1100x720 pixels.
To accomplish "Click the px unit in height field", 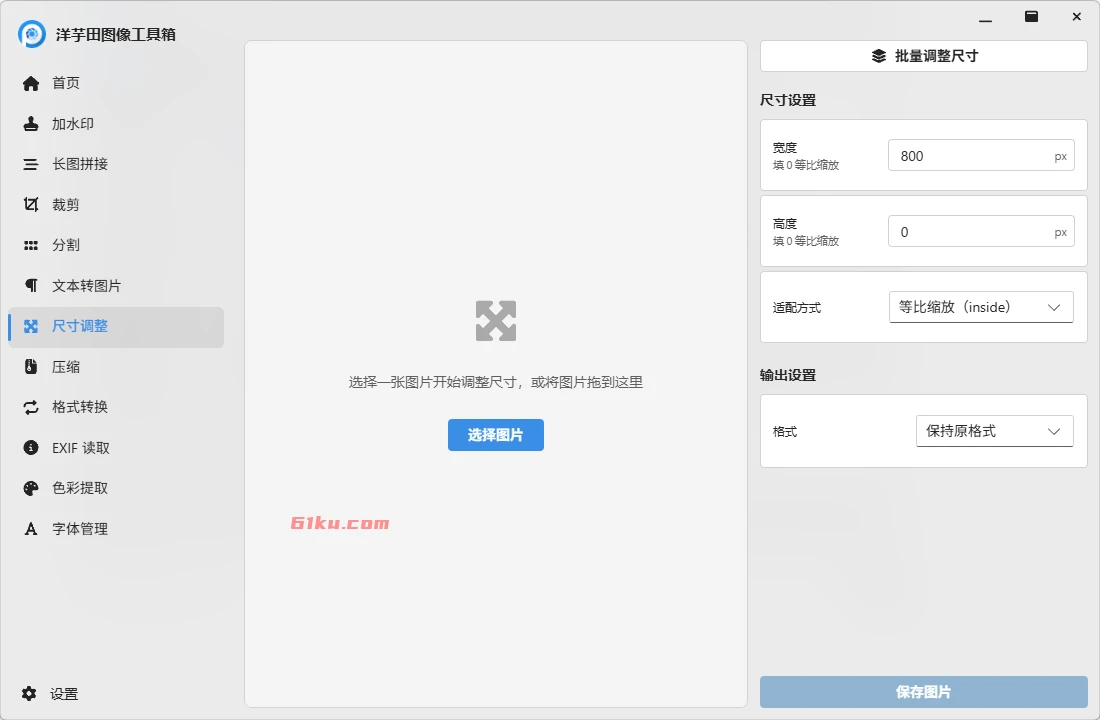I will (1061, 233).
